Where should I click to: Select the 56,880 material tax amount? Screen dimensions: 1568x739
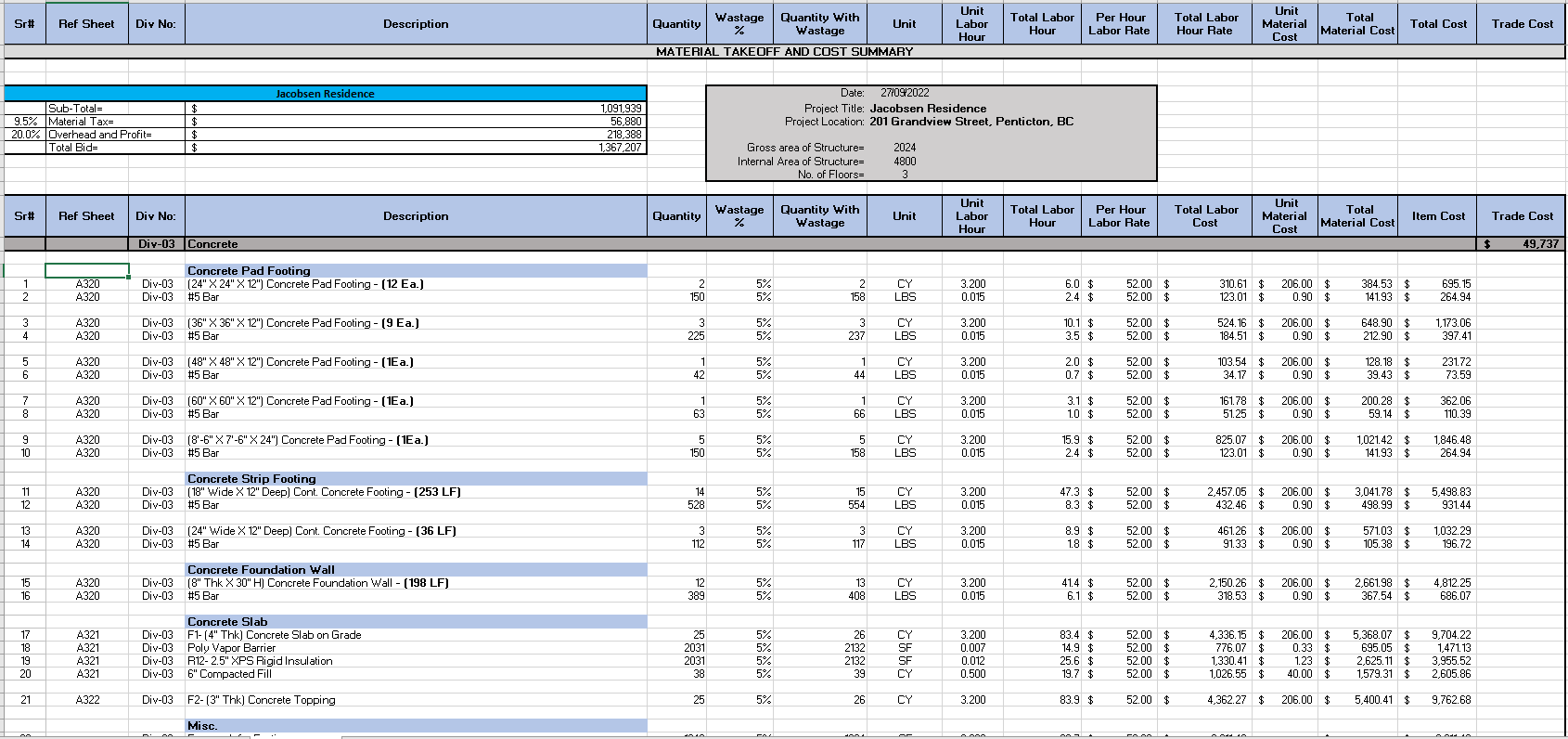click(x=625, y=122)
